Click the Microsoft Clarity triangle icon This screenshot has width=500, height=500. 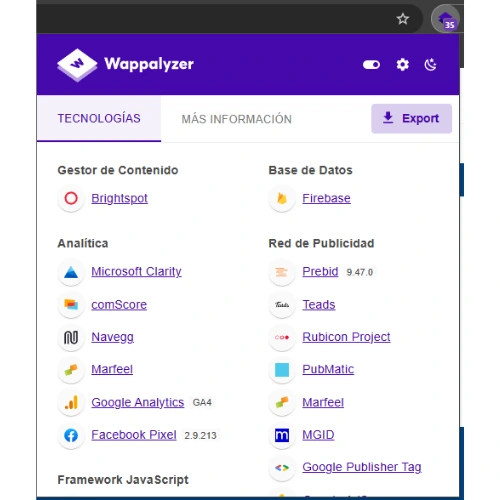click(71, 272)
